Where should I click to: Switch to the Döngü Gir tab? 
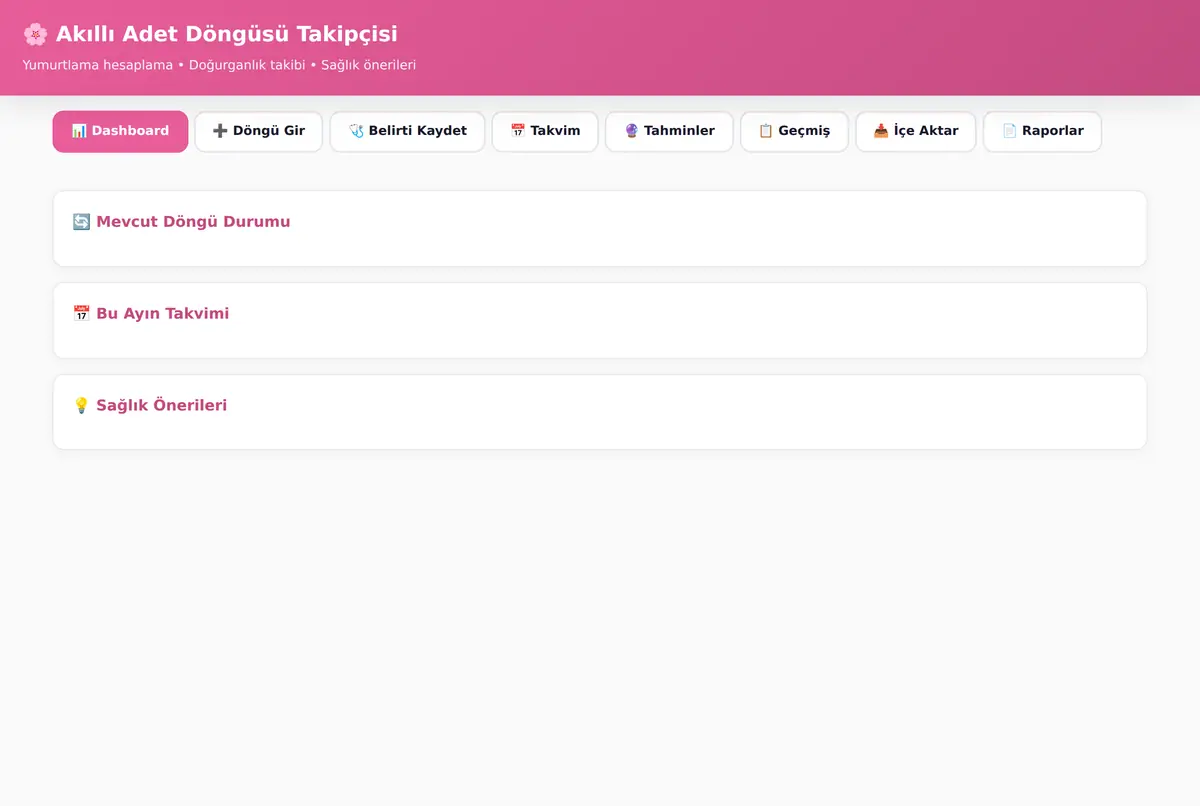pos(259,131)
